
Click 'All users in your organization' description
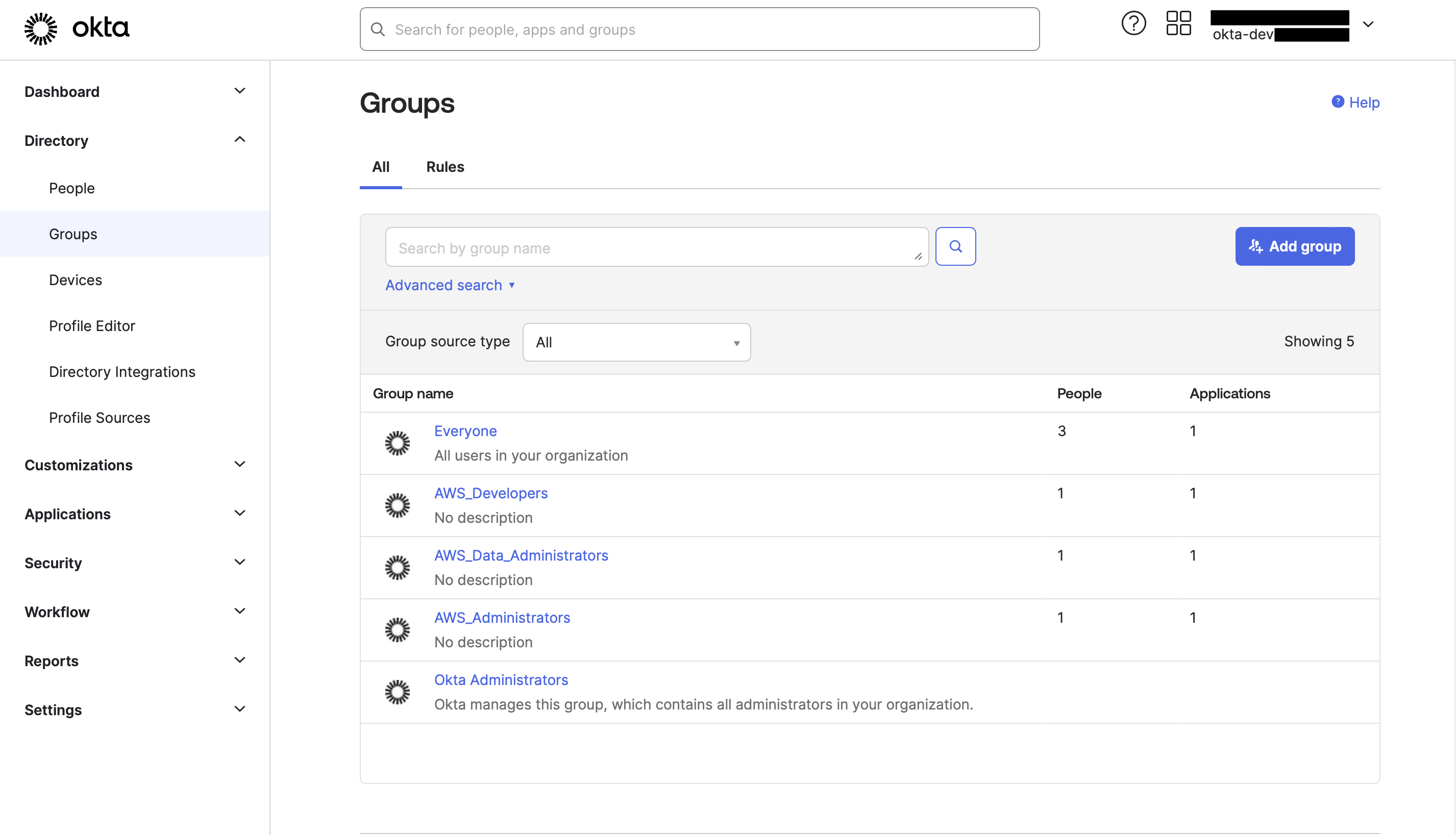pyautogui.click(x=531, y=456)
